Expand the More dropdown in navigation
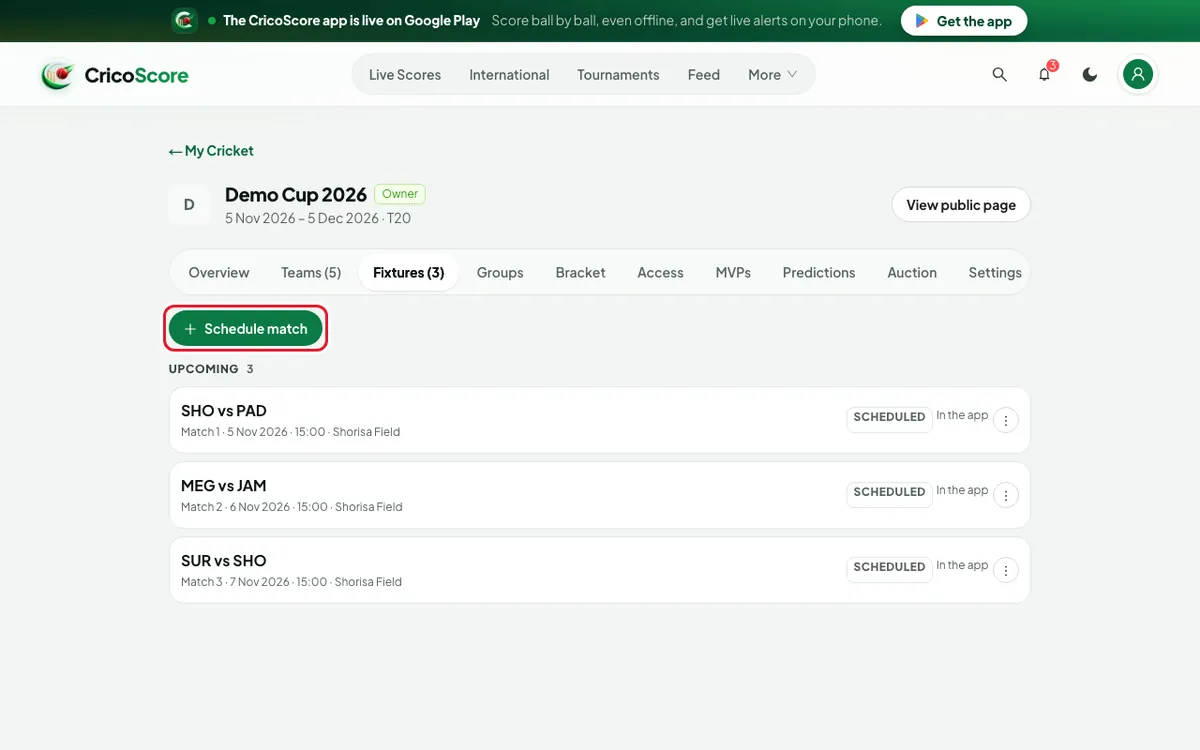Image resolution: width=1200 pixels, height=750 pixels. 773,75
